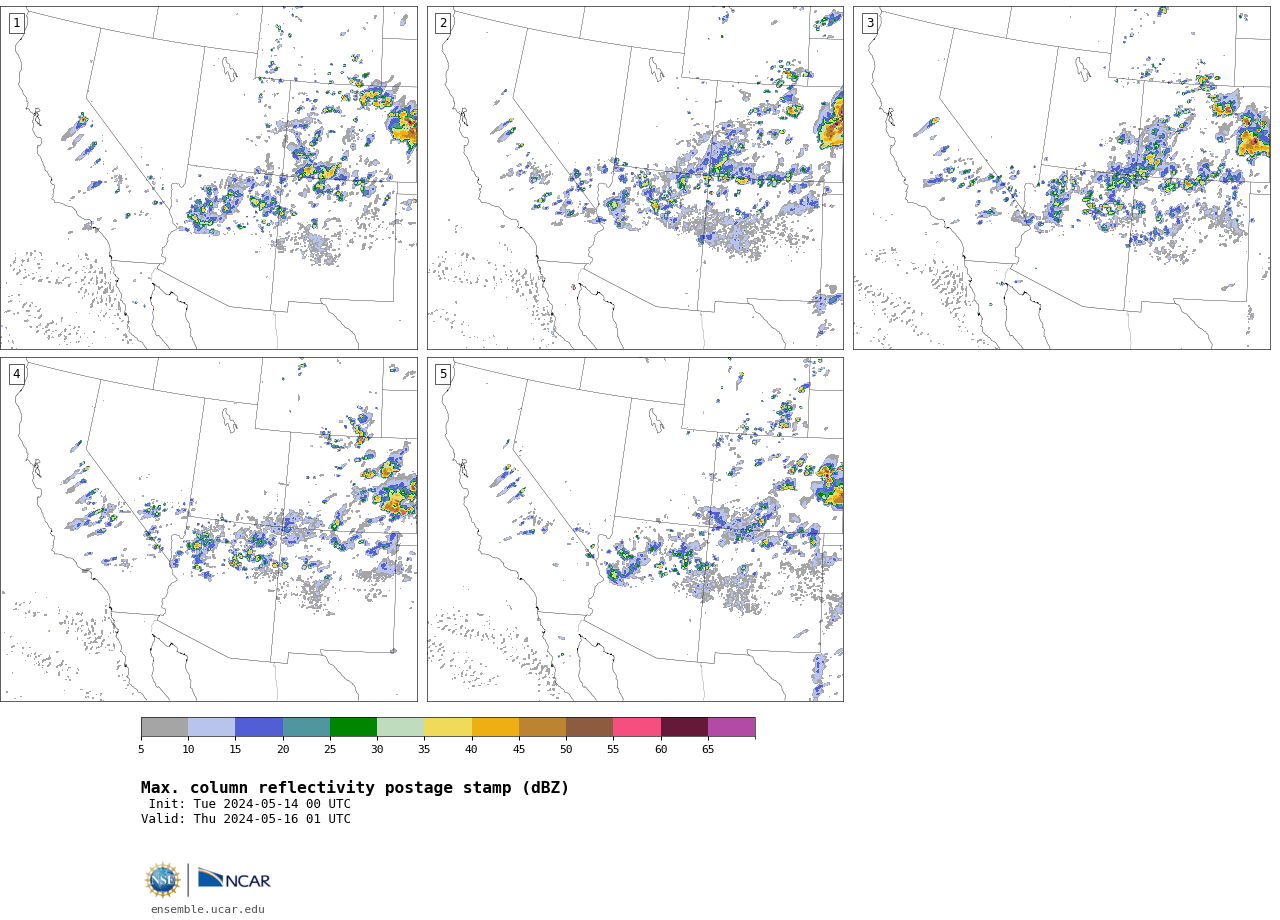Click the maroon 60-65 dBZ swatch
Viewport: 1280px width, 920px height.
[x=684, y=727]
